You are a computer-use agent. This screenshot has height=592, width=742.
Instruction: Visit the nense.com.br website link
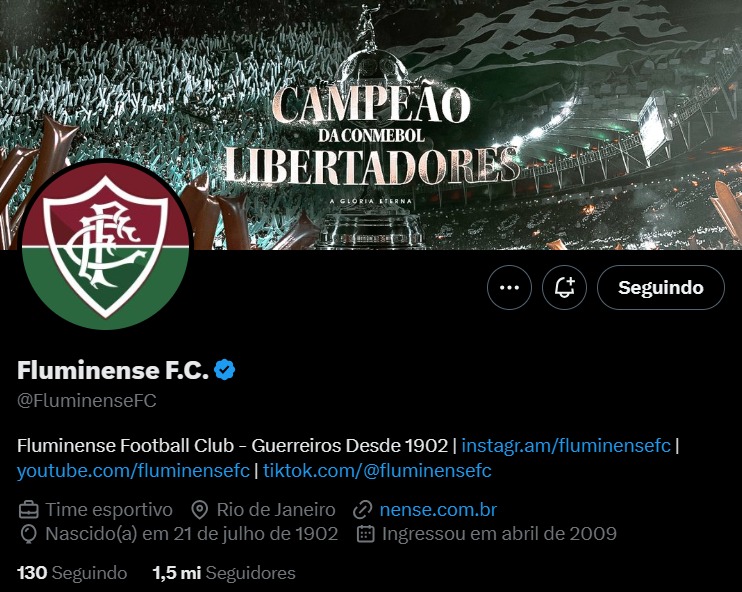pyautogui.click(x=438, y=510)
